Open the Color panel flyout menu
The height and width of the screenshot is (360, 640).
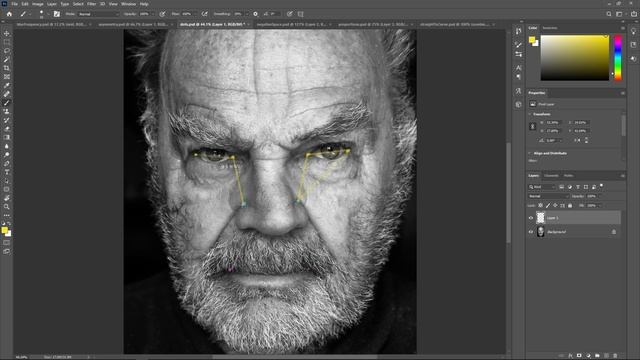(622, 28)
